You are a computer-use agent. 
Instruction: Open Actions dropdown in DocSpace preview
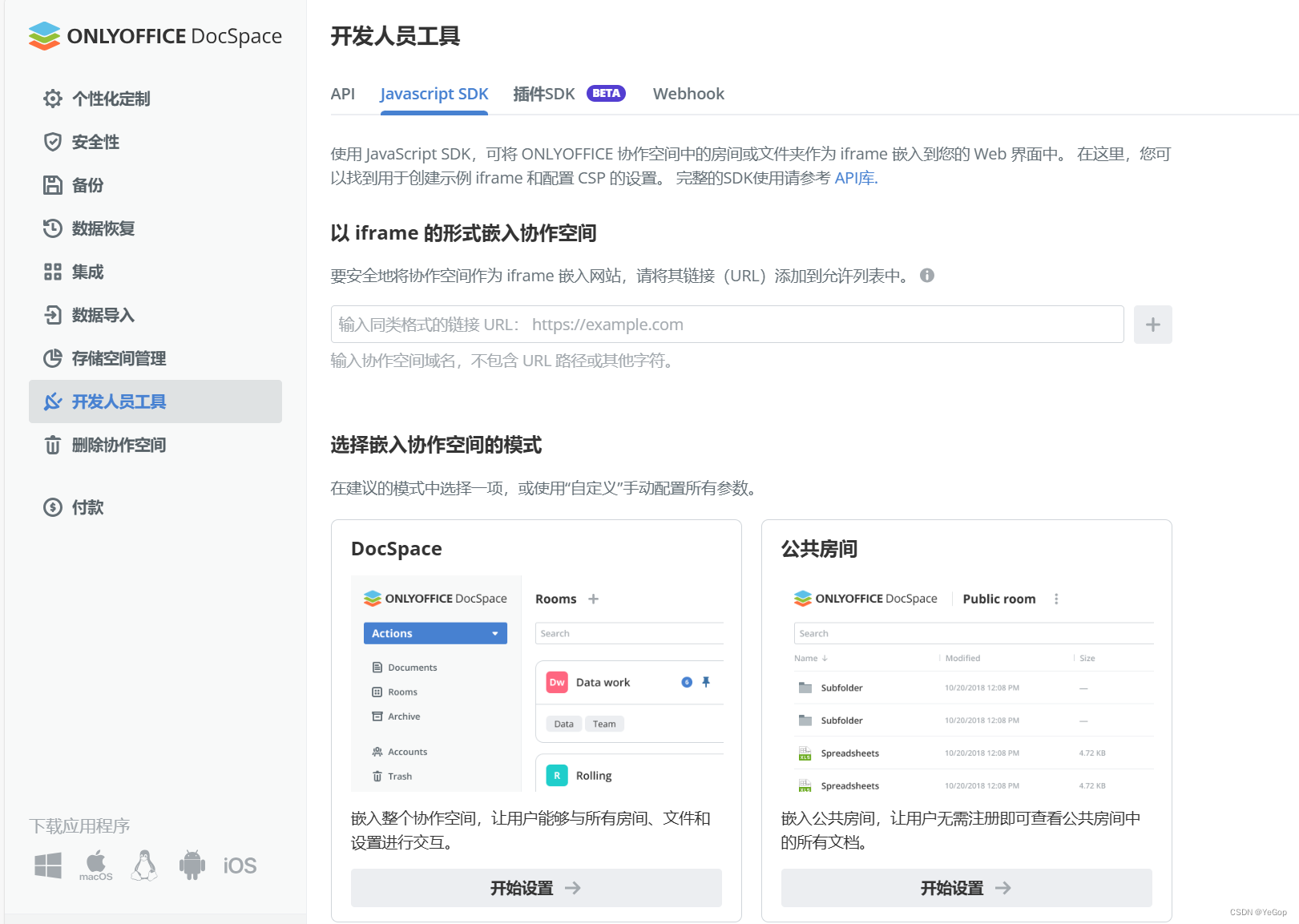click(x=435, y=633)
